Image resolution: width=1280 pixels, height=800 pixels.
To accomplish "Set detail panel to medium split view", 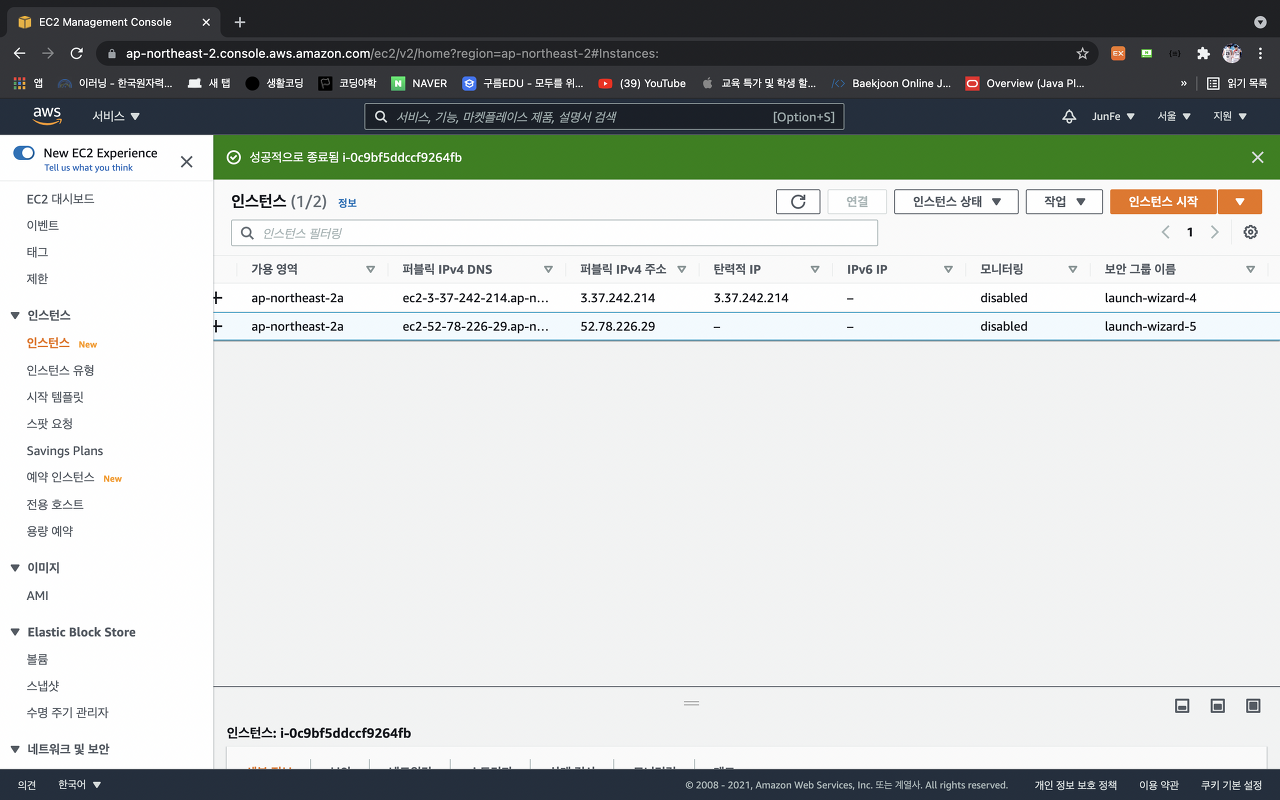I will [1217, 706].
